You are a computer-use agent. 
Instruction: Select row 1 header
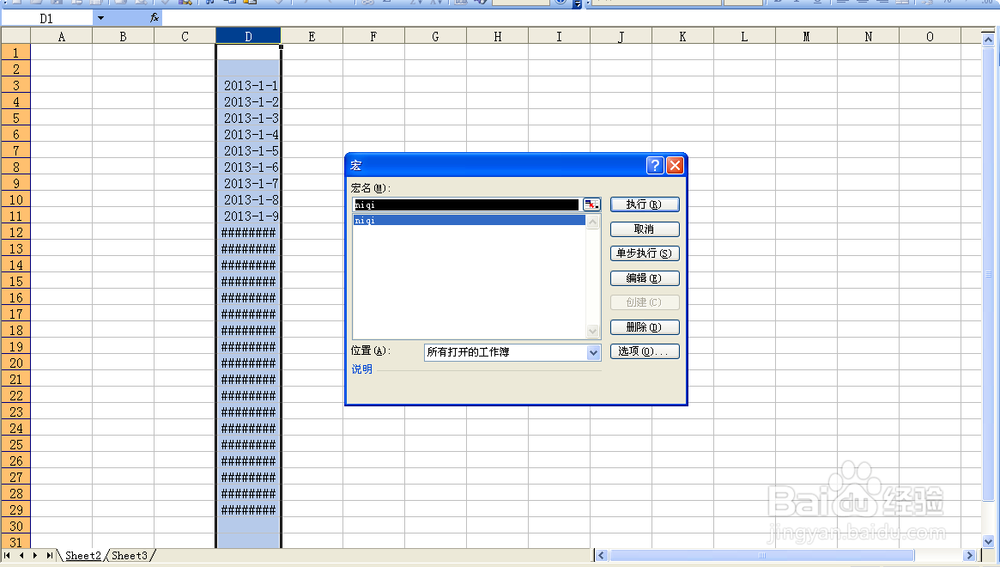16,52
